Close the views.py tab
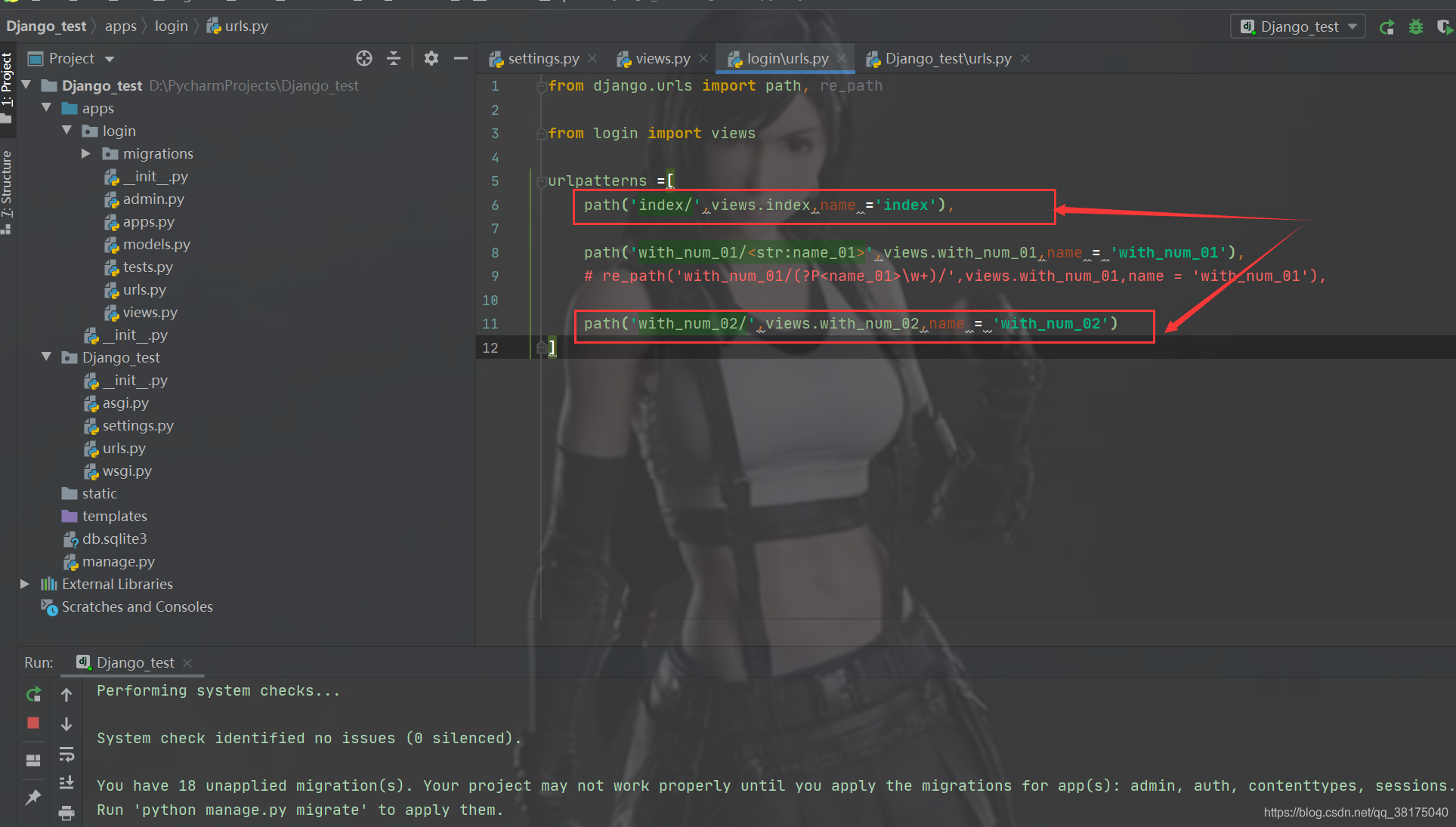1456x827 pixels. tap(703, 58)
